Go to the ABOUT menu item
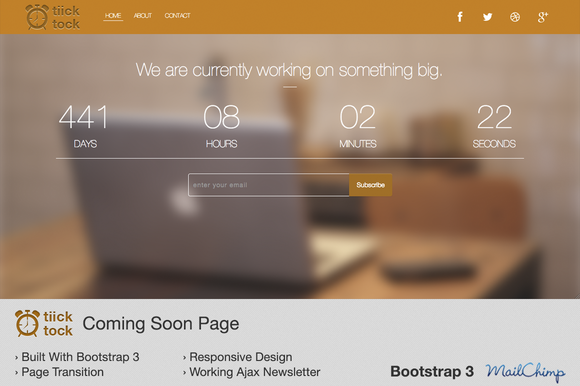This screenshot has width=580, height=386. coord(142,16)
